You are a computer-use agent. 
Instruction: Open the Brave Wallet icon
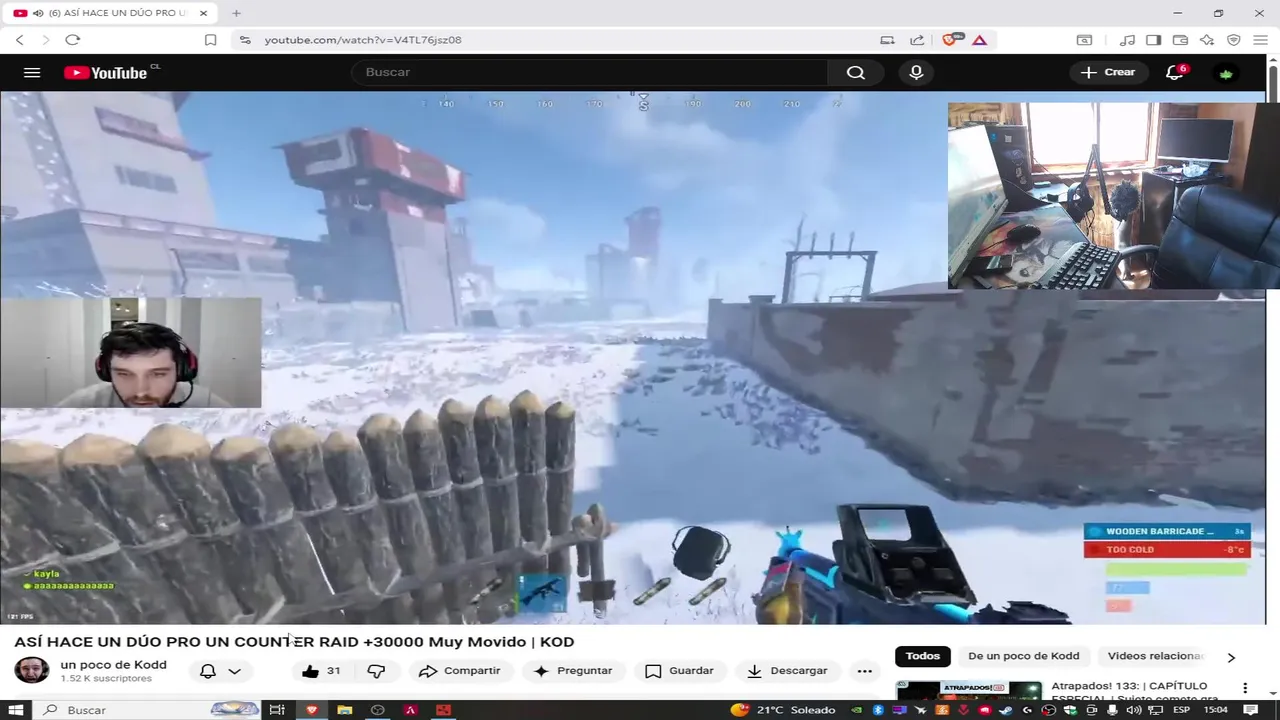click(x=1180, y=40)
